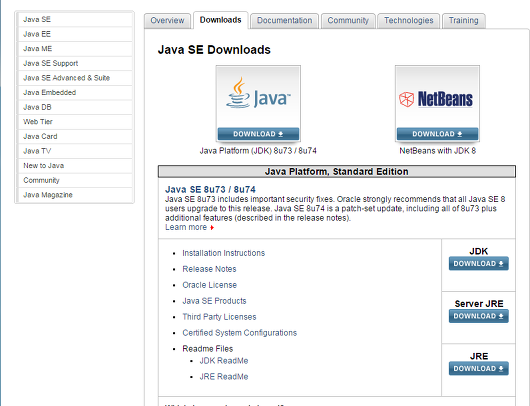Open Java Magazine sidebar entry
Viewport: 530px width, 406px height.
pos(74,195)
